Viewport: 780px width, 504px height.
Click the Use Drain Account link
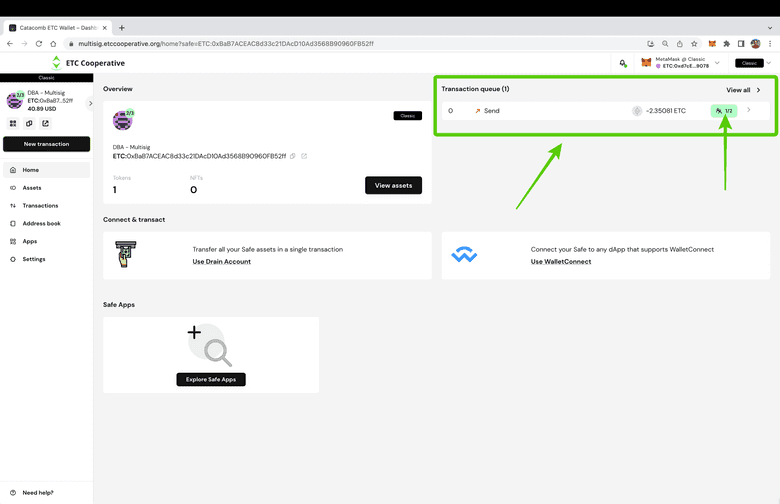coord(221,261)
